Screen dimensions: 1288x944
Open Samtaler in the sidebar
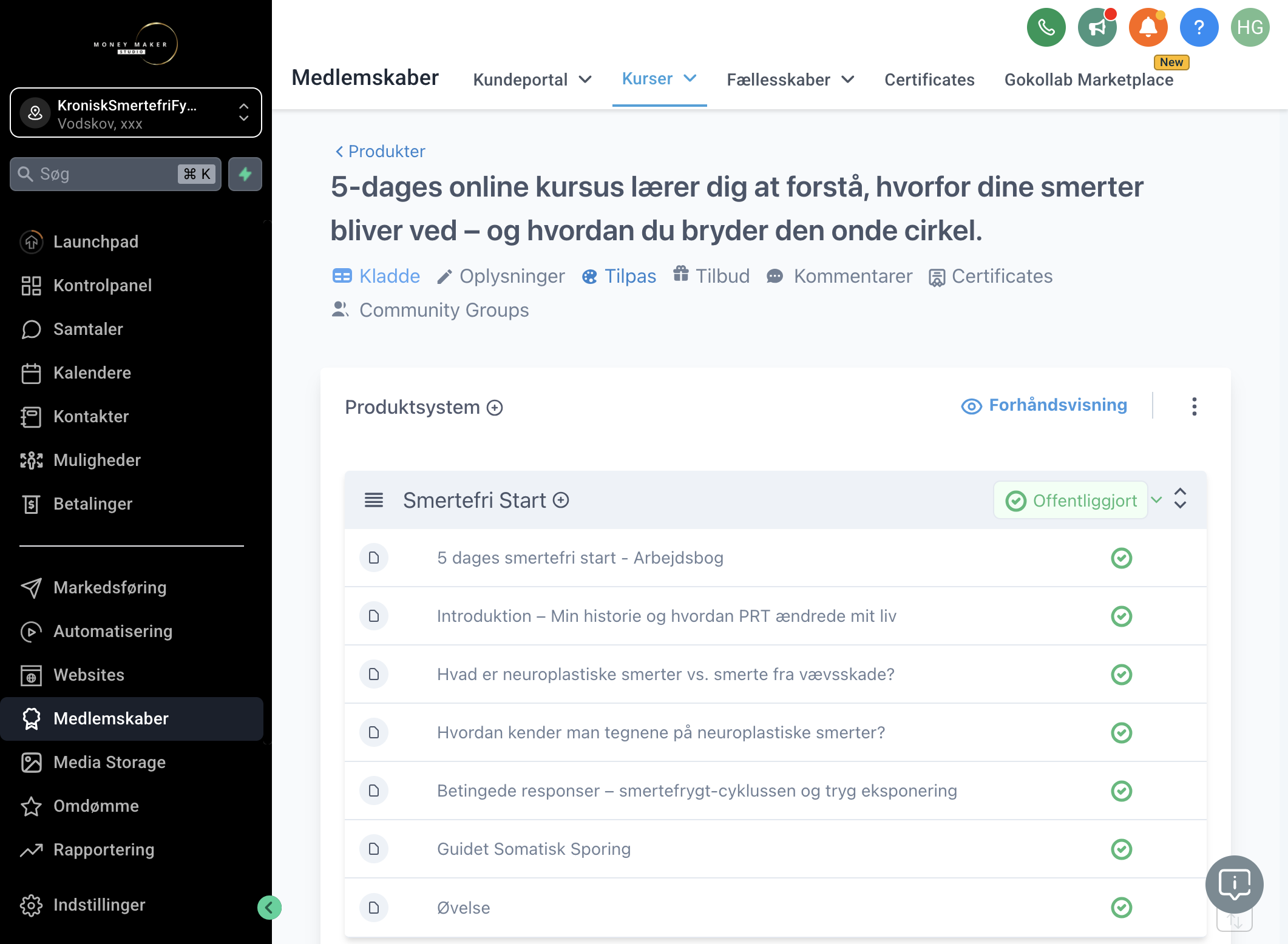[132, 329]
